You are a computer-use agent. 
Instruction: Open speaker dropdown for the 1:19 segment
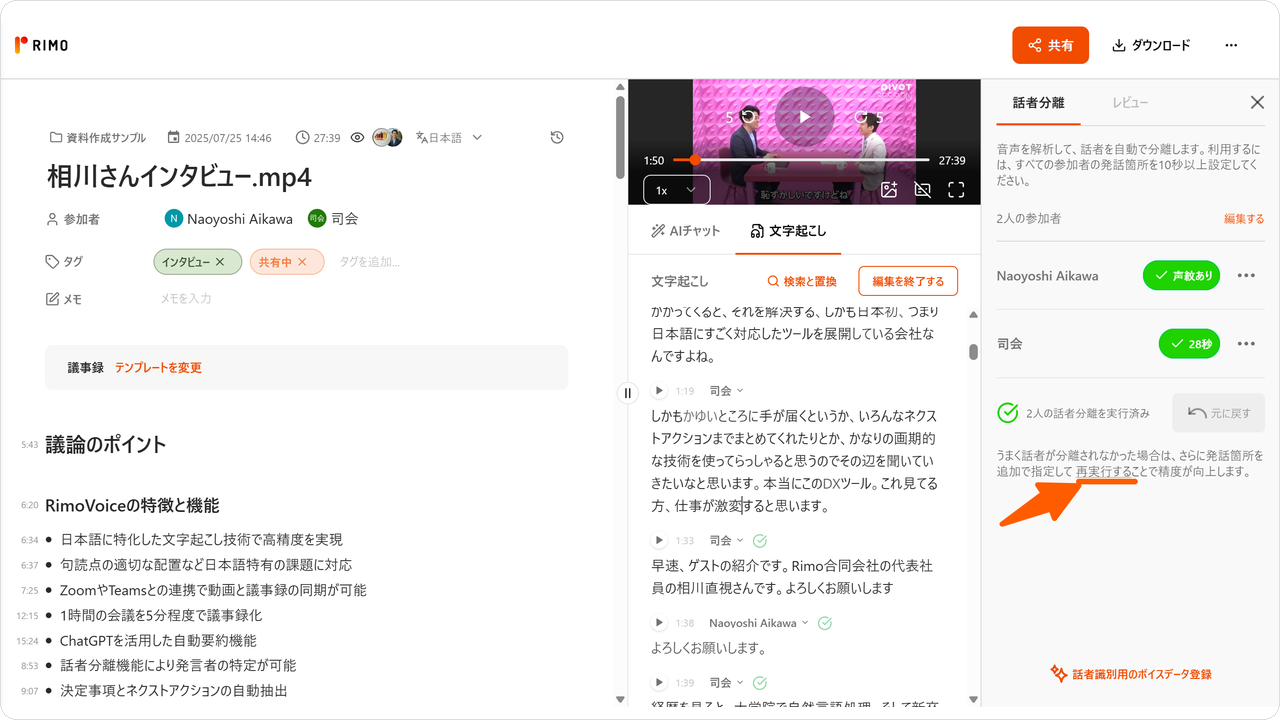[x=726, y=391]
